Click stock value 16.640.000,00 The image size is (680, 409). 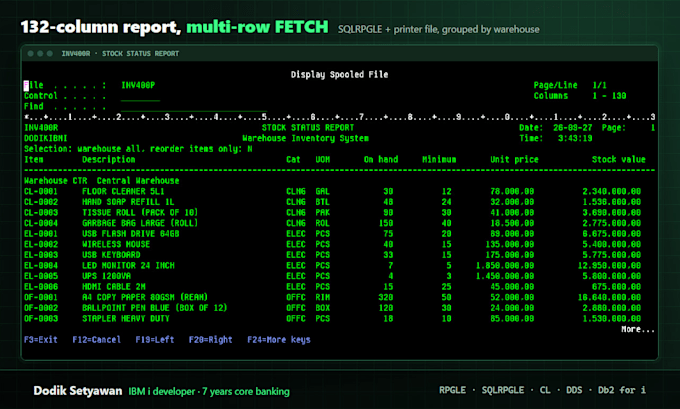pyautogui.click(x=609, y=298)
